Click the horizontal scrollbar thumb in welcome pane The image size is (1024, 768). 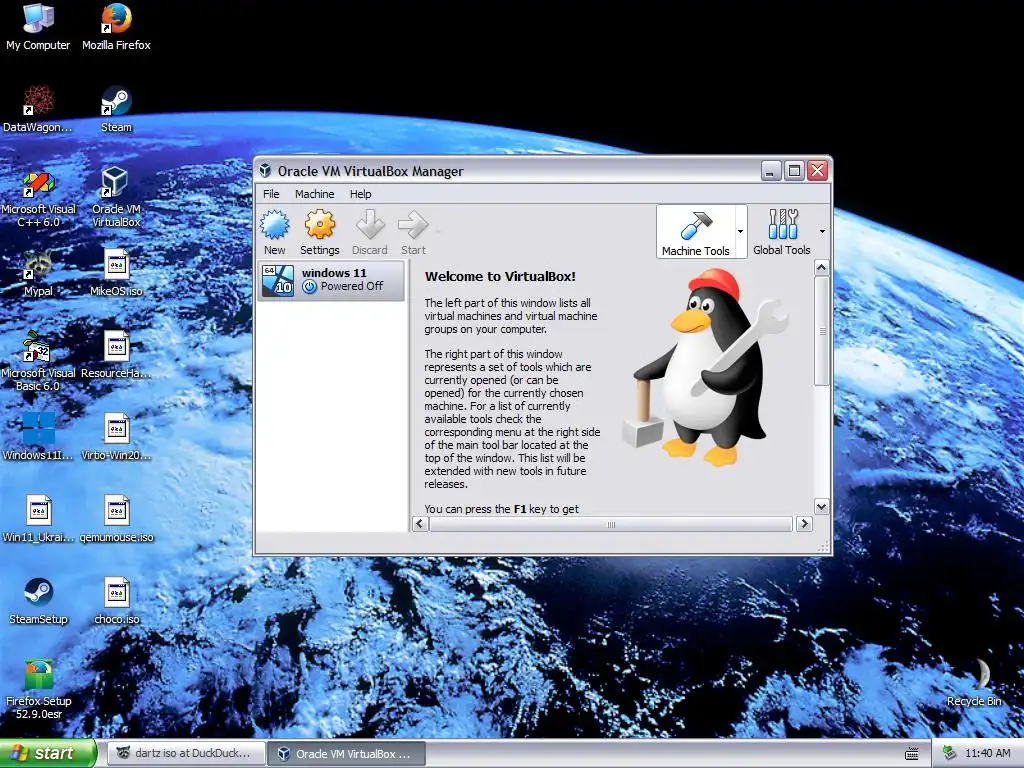click(611, 524)
